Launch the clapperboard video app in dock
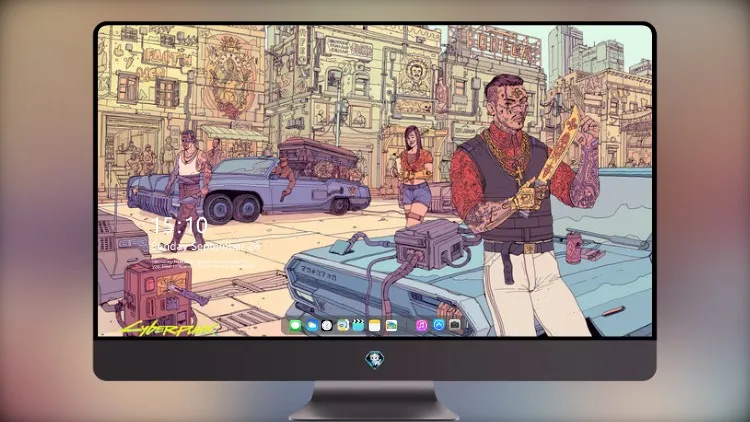This screenshot has height=422, width=750. (359, 326)
